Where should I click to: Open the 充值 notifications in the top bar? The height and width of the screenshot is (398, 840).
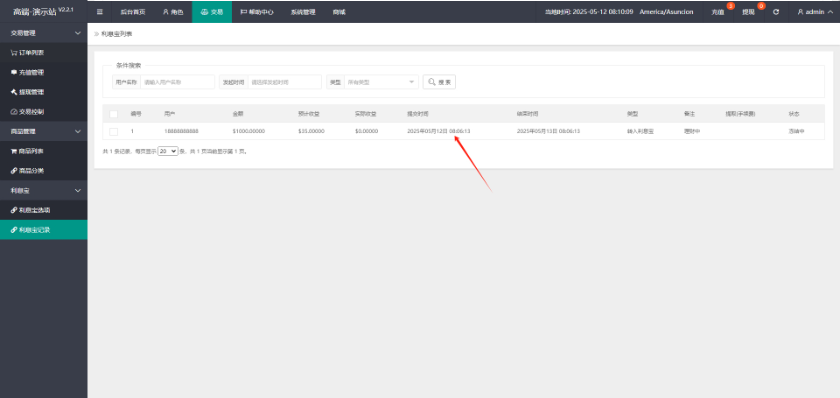point(718,12)
